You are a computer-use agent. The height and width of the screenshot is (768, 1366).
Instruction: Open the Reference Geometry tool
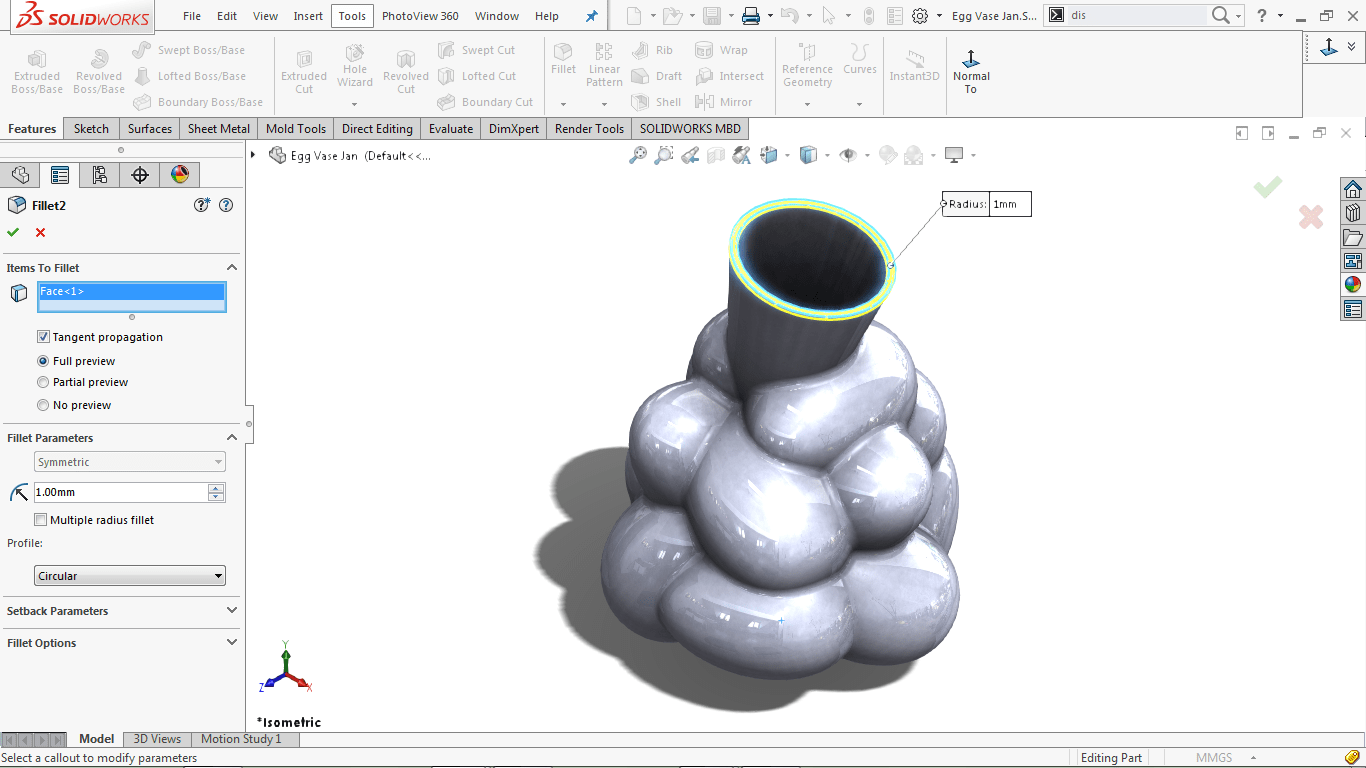[x=807, y=68]
